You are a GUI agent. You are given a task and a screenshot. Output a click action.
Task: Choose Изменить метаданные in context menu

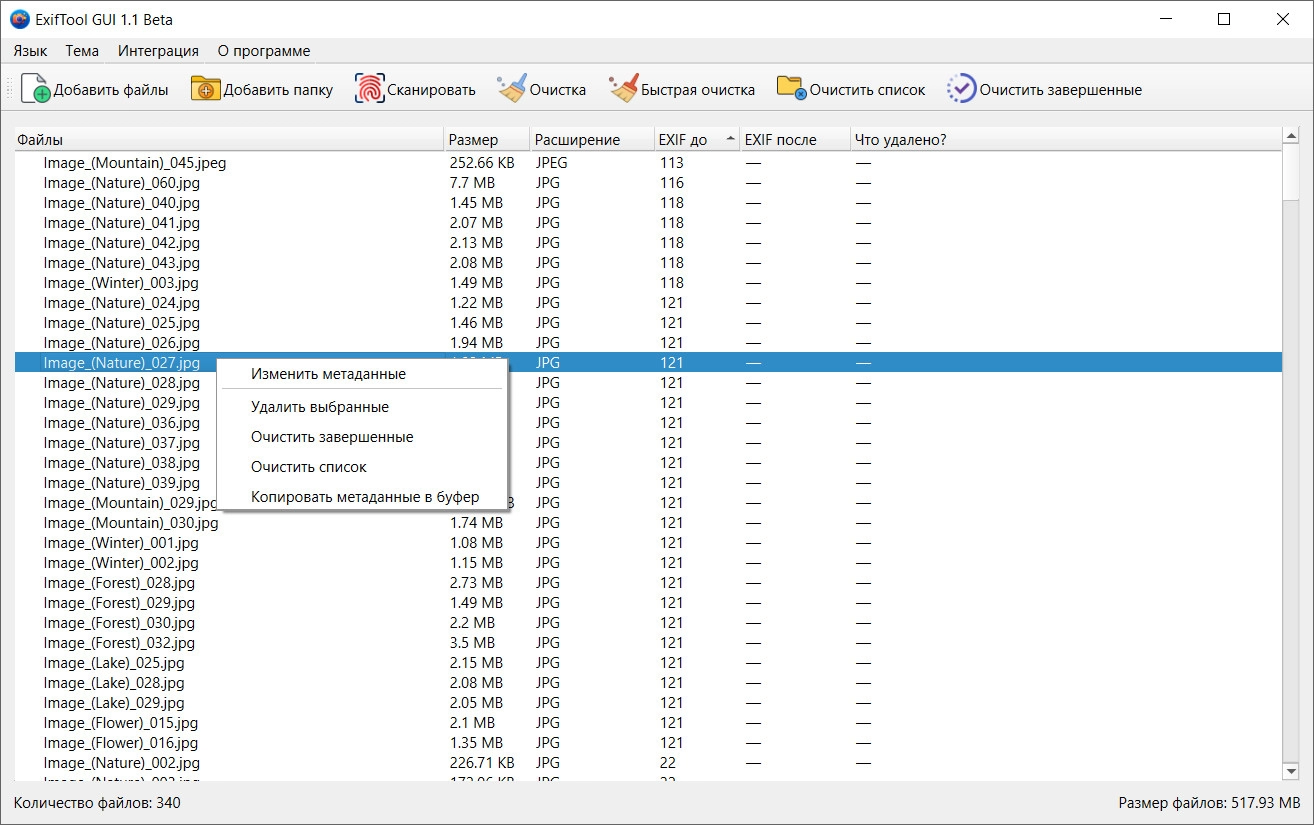tap(328, 374)
